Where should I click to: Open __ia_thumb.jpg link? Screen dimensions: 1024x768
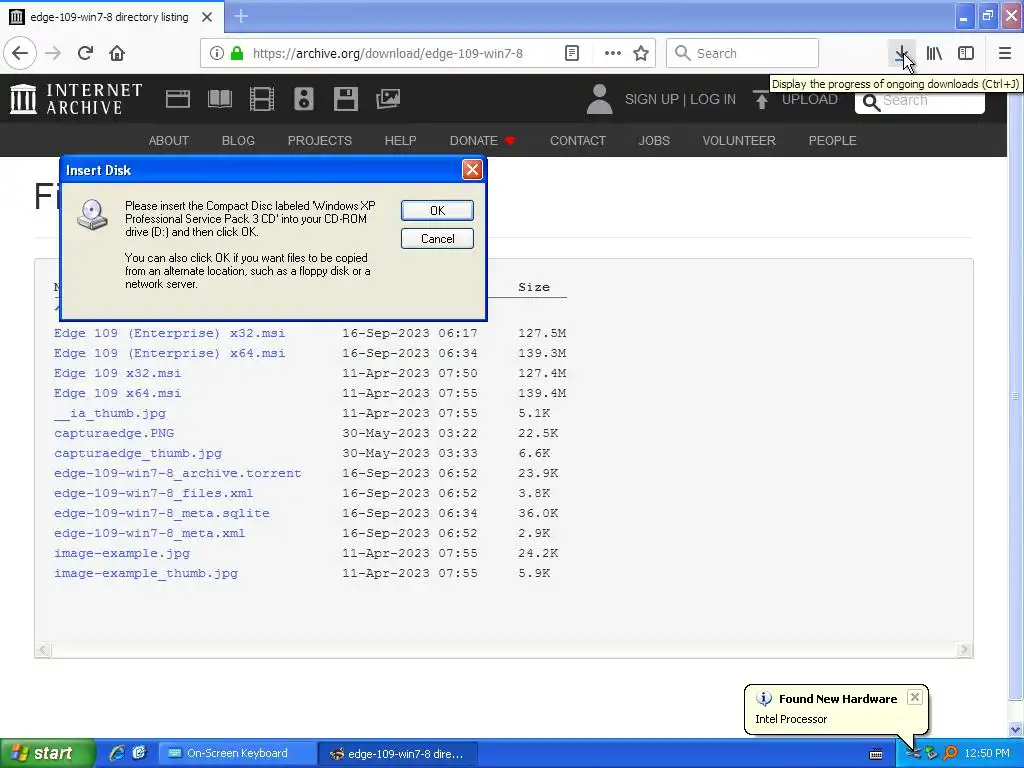point(110,413)
